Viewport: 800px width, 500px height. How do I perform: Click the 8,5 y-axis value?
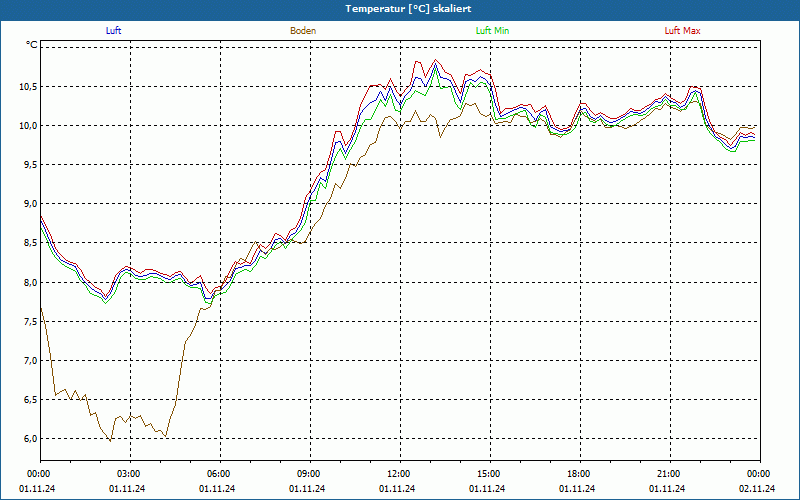click(30, 243)
